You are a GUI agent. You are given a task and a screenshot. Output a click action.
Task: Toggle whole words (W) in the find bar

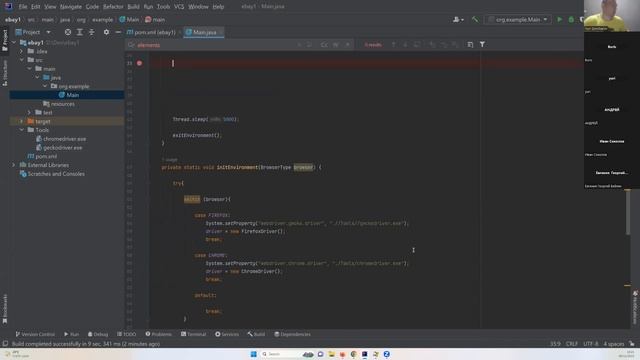[x=336, y=44]
